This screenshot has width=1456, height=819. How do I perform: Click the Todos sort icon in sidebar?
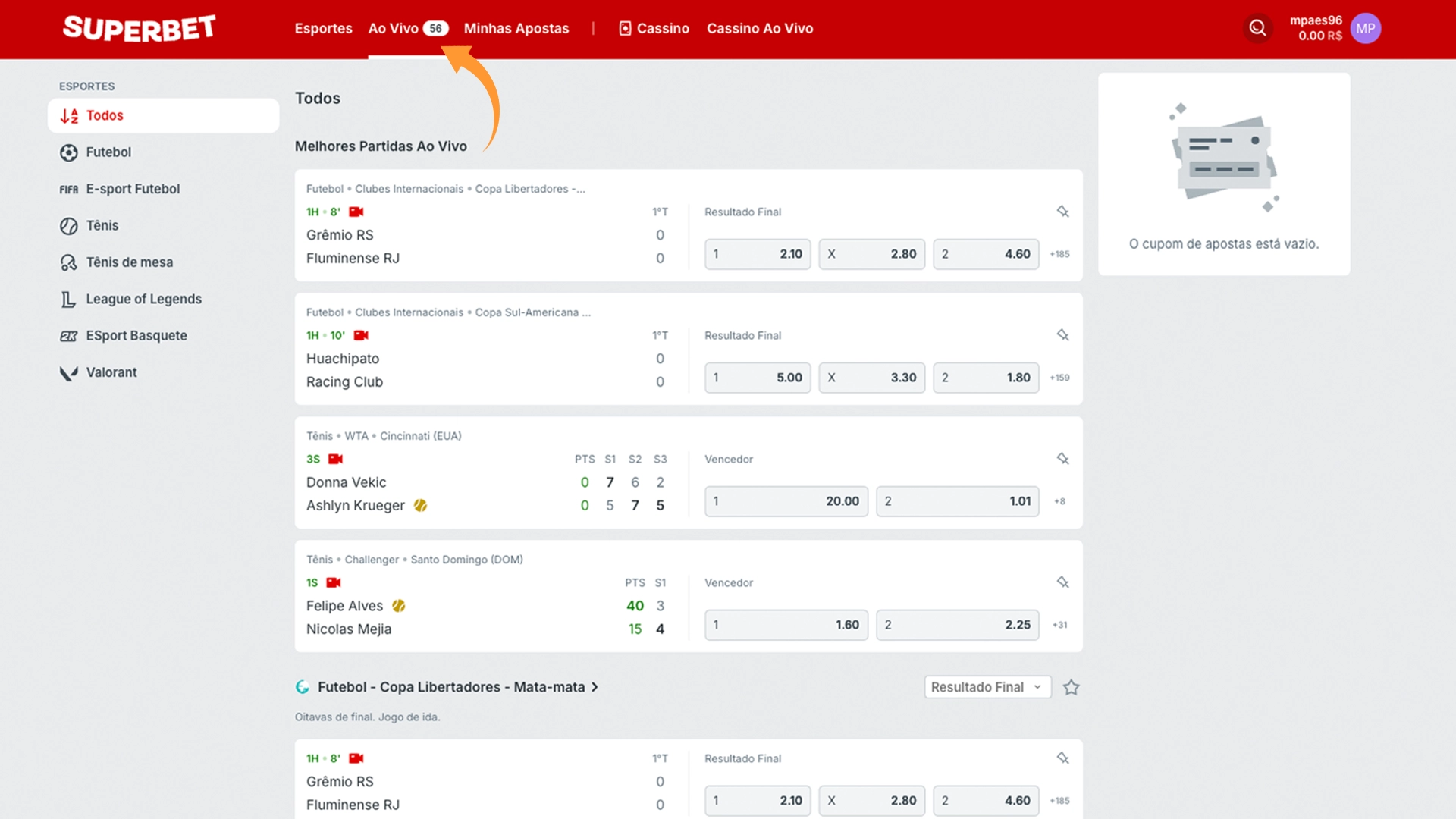(x=69, y=116)
